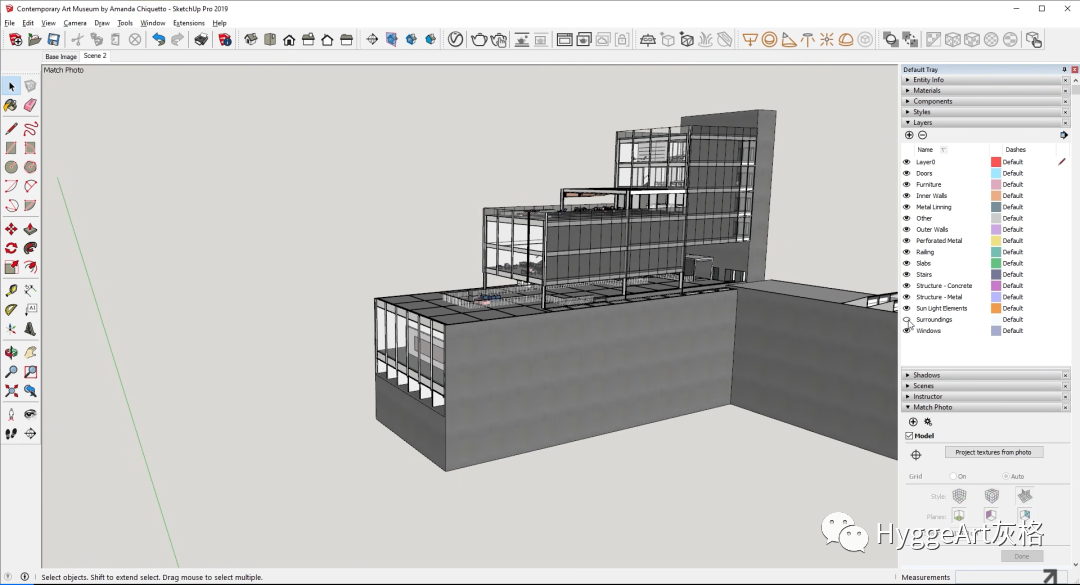Hide the Railing layer

[906, 252]
